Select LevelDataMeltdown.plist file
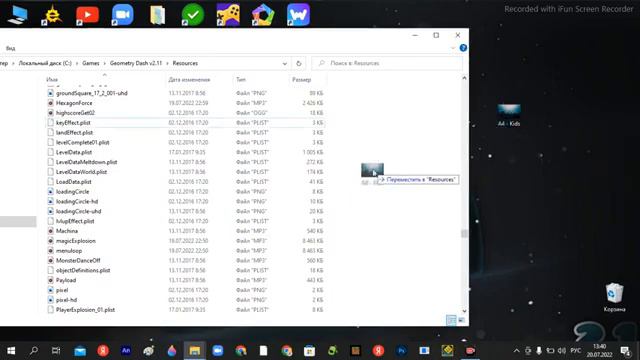 [87, 162]
